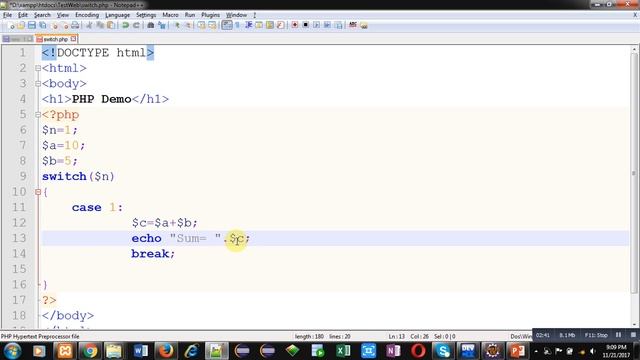The width and height of the screenshot is (640, 360).
Task: Click the Paste clipboard toolbar icon
Action: (x=111, y=25)
